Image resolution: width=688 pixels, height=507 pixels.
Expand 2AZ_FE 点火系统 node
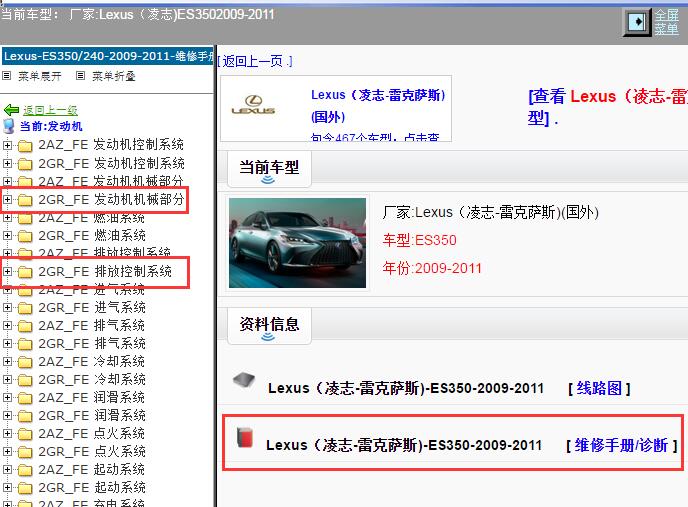(7, 433)
